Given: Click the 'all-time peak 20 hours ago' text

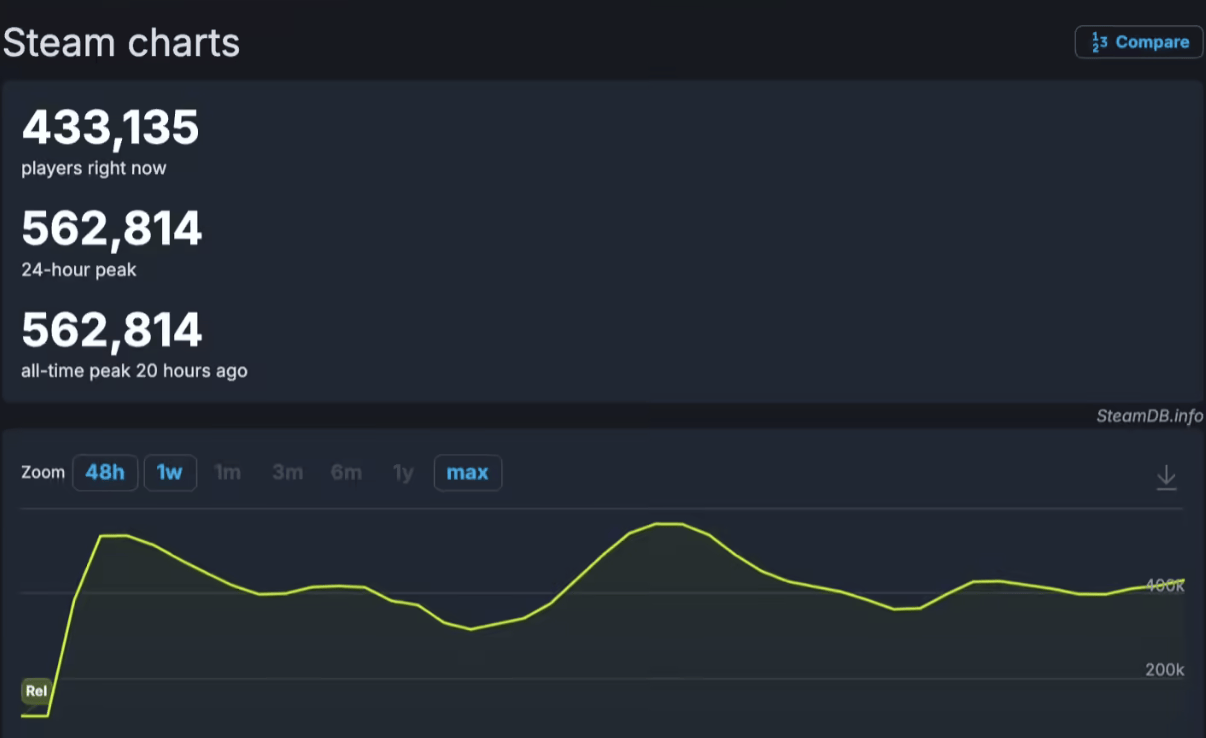Looking at the screenshot, I should [x=134, y=371].
